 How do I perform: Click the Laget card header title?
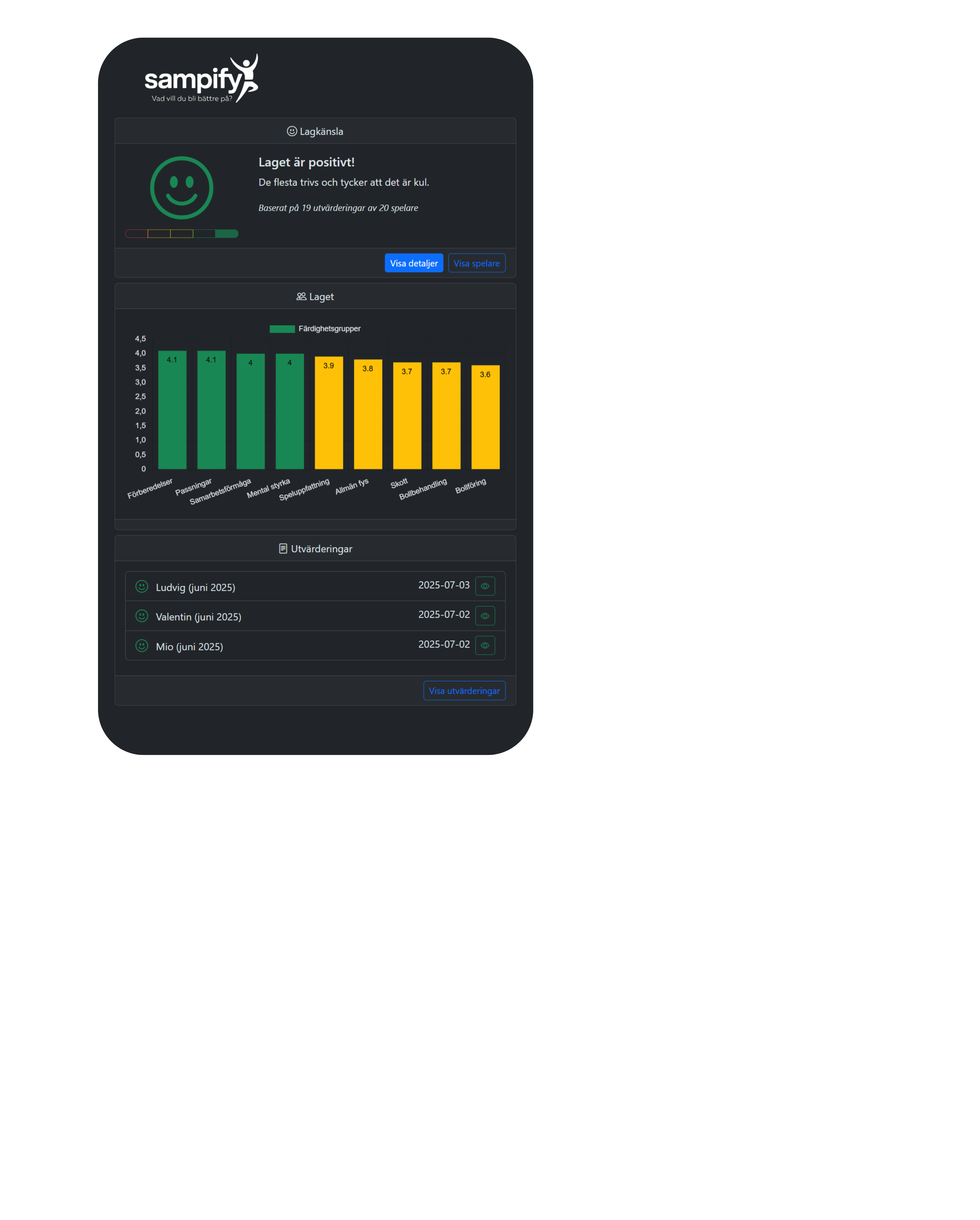321,297
